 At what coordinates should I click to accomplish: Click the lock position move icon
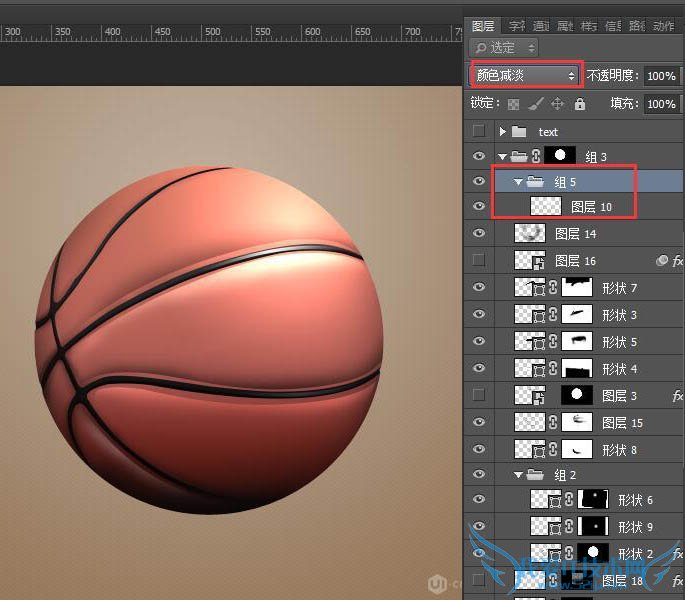(x=557, y=103)
